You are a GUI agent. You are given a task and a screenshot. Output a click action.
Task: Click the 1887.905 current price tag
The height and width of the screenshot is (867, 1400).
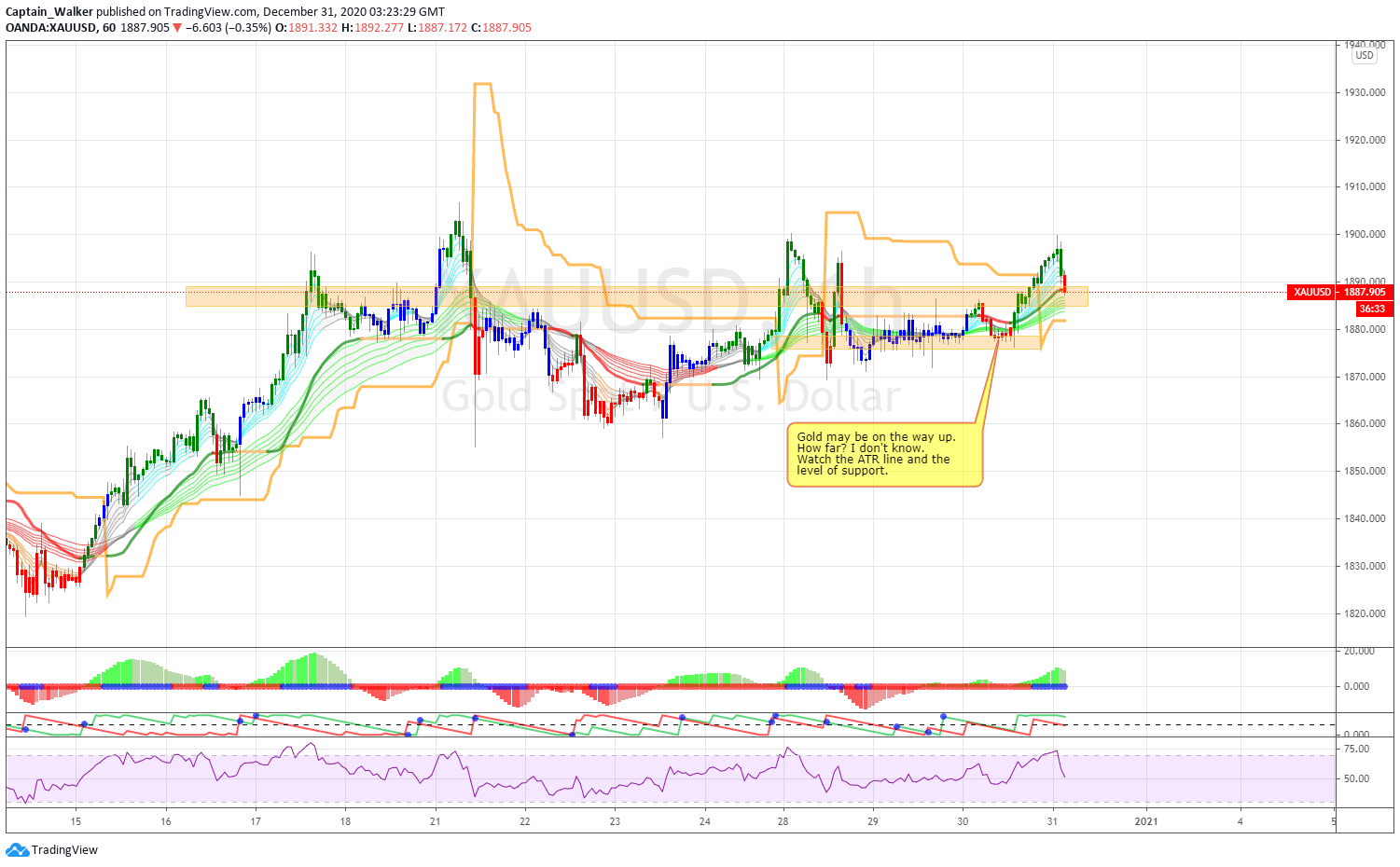1365,292
